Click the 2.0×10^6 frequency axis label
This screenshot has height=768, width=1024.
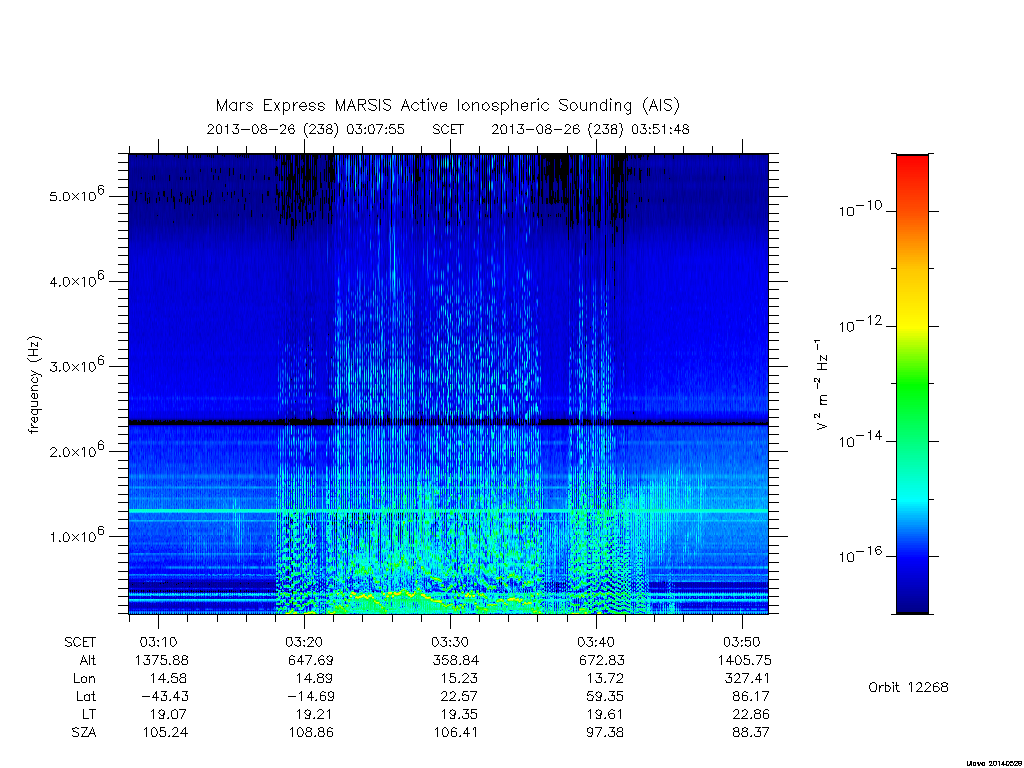[76, 449]
